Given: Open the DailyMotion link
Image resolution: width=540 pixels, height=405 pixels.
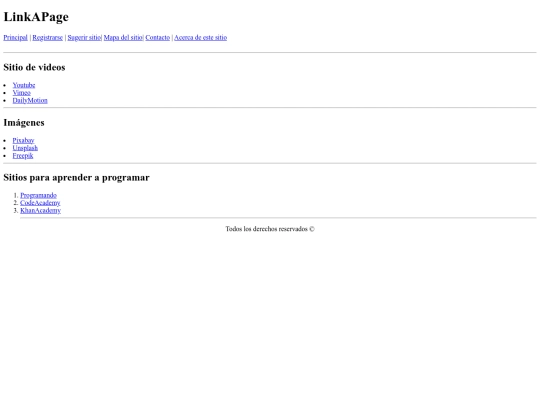Looking at the screenshot, I should tap(30, 101).
